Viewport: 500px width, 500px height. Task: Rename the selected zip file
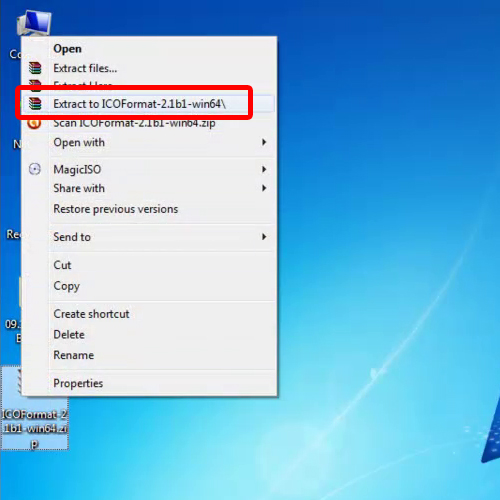click(149, 355)
